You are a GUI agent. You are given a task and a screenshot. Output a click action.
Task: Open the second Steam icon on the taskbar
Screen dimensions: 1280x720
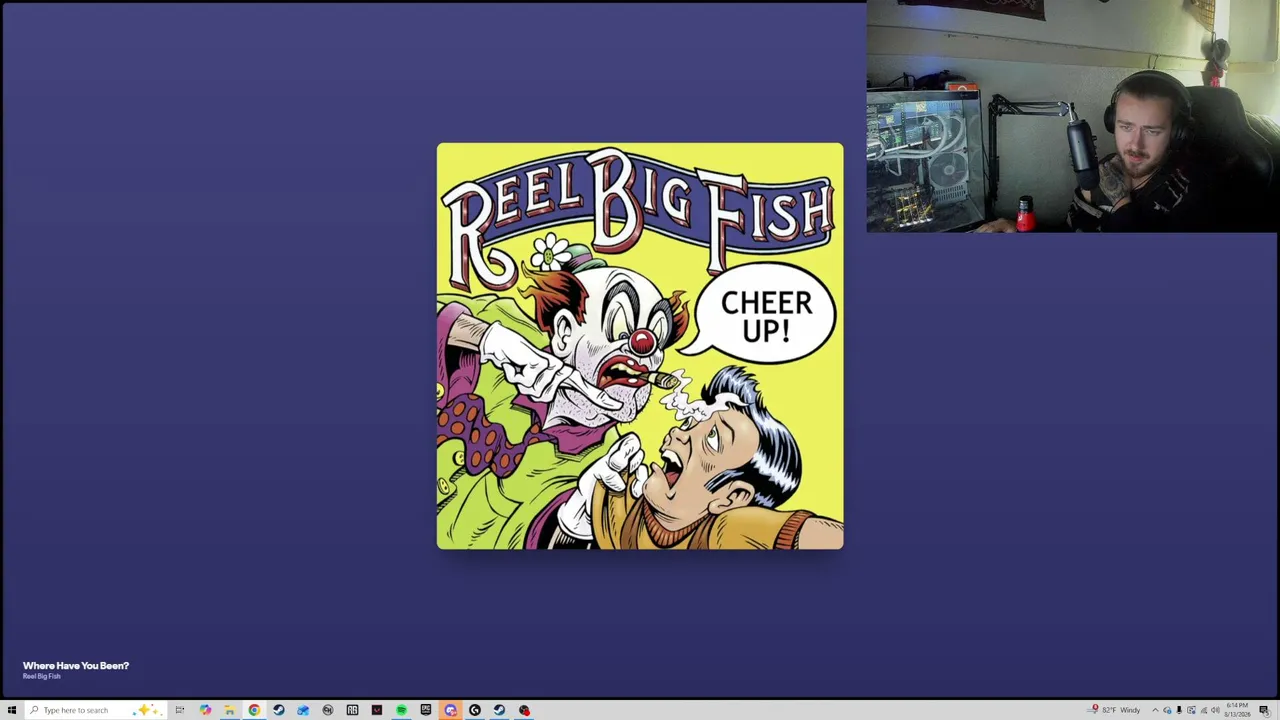tap(499, 710)
